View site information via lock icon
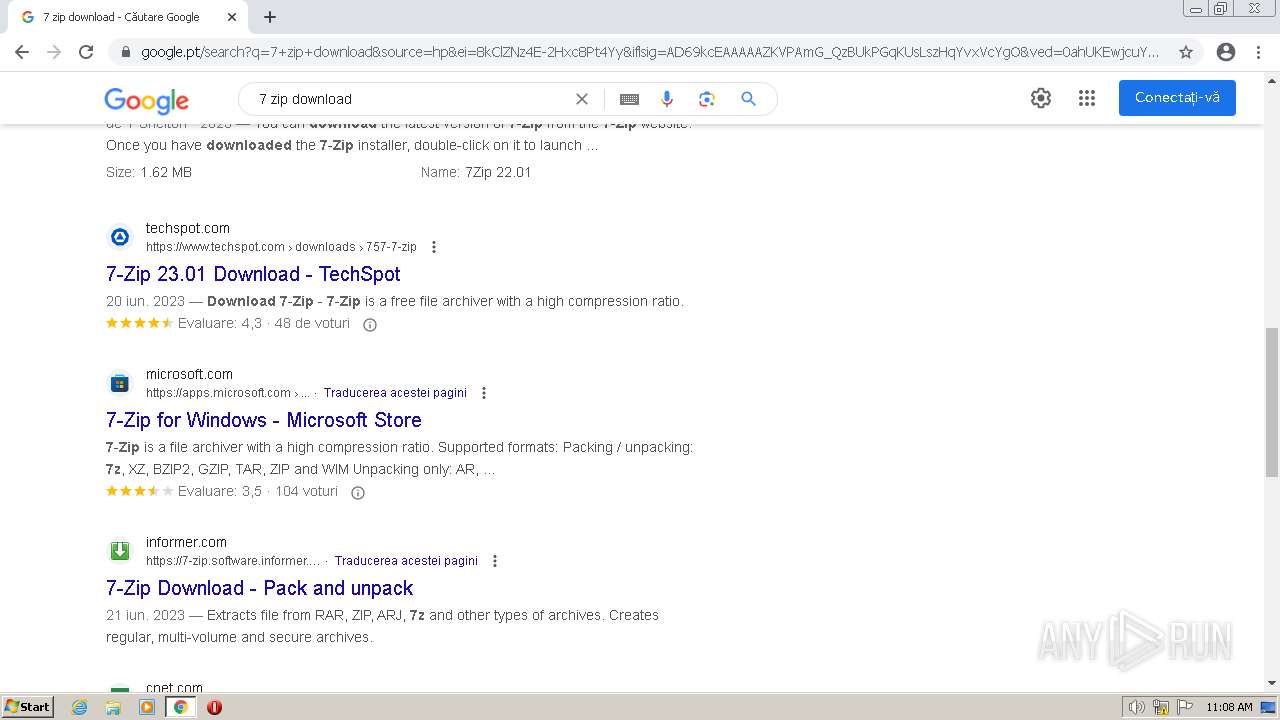The image size is (1280, 720). click(125, 52)
